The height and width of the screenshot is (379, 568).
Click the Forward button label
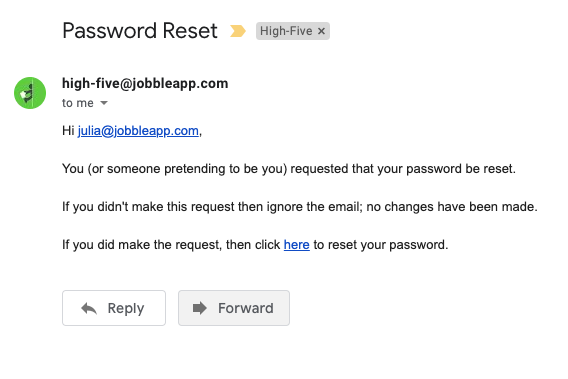point(246,308)
